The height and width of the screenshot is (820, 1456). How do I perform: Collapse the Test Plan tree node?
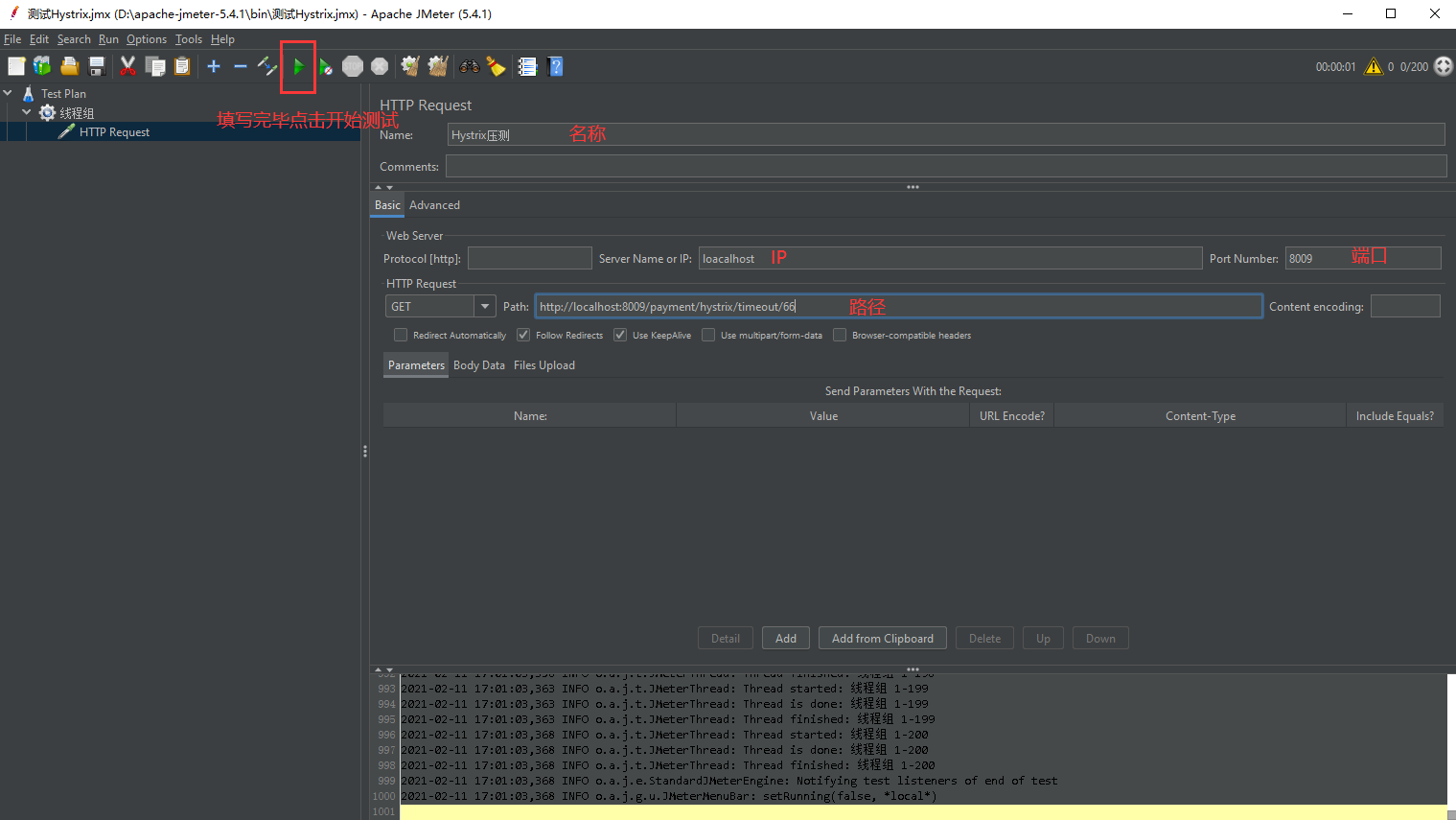coord(8,93)
